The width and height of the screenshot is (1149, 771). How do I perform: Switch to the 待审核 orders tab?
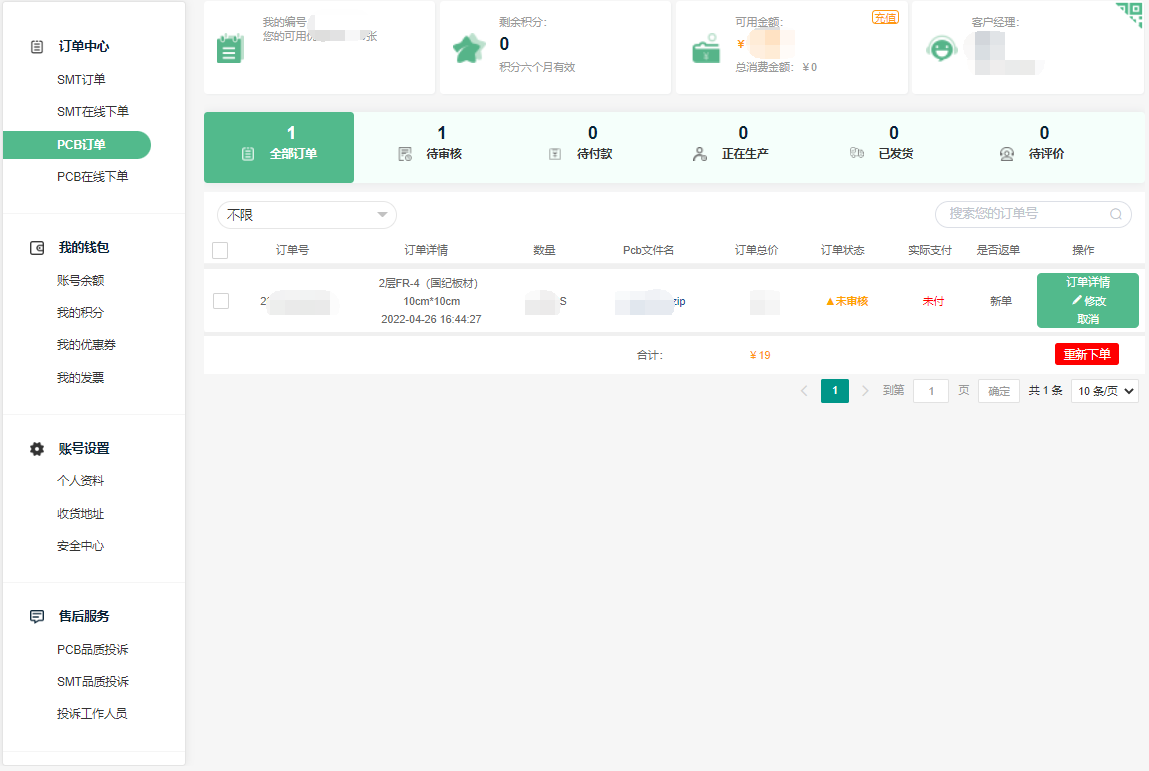click(x=442, y=144)
